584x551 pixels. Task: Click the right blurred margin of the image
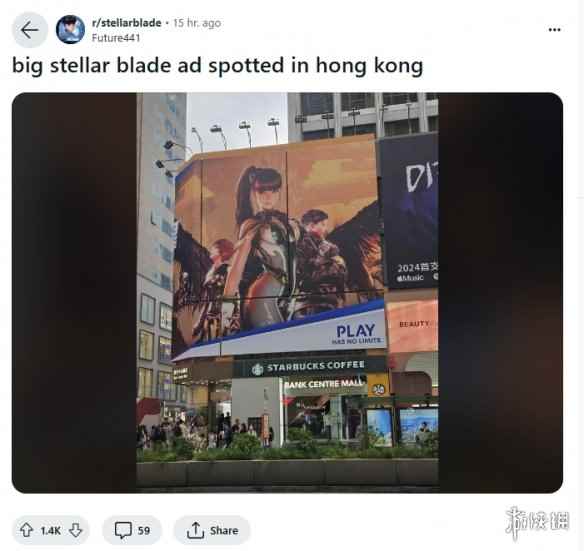(501, 292)
